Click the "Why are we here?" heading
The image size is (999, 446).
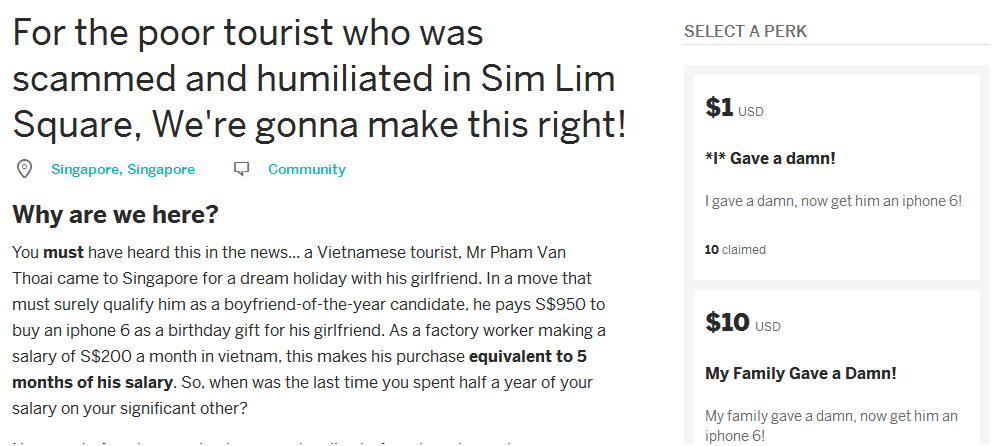point(115,215)
